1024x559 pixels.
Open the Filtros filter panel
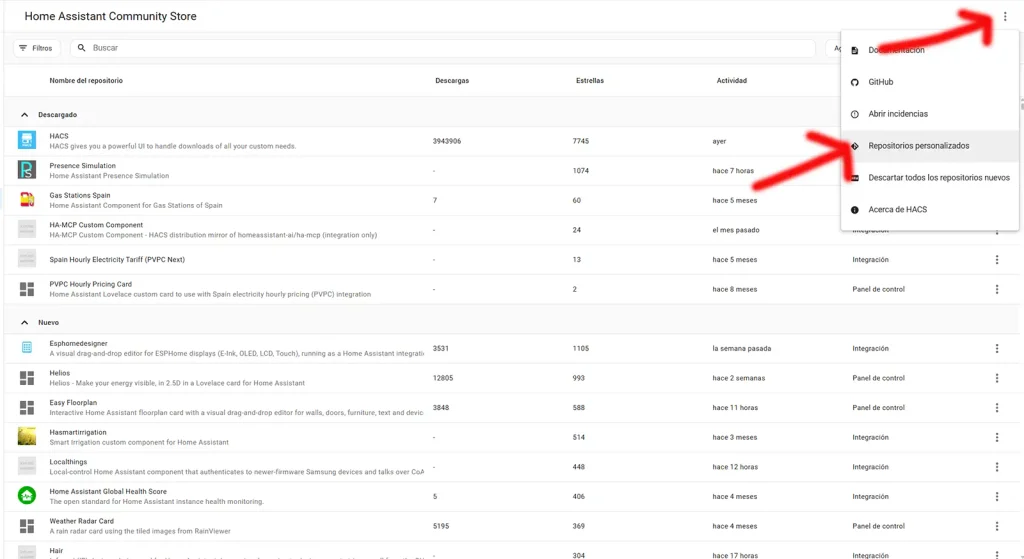point(36,48)
